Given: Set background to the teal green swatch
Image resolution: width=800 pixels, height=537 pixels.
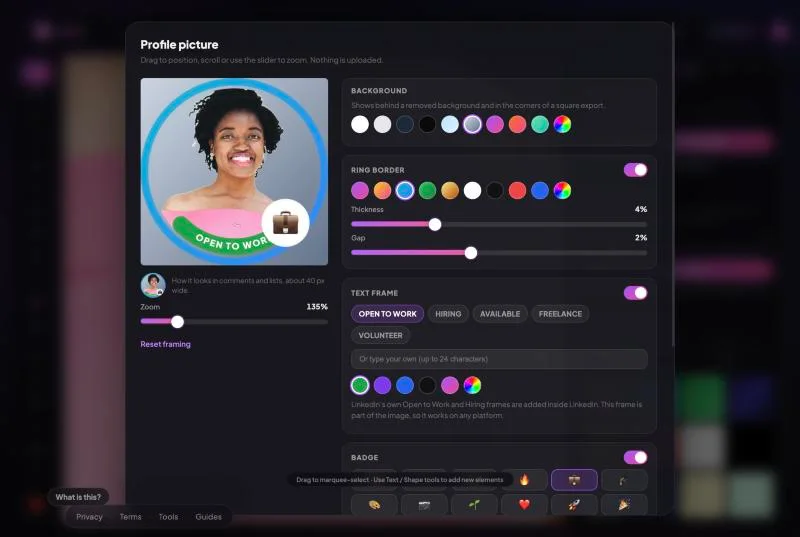Looking at the screenshot, I should coord(540,124).
